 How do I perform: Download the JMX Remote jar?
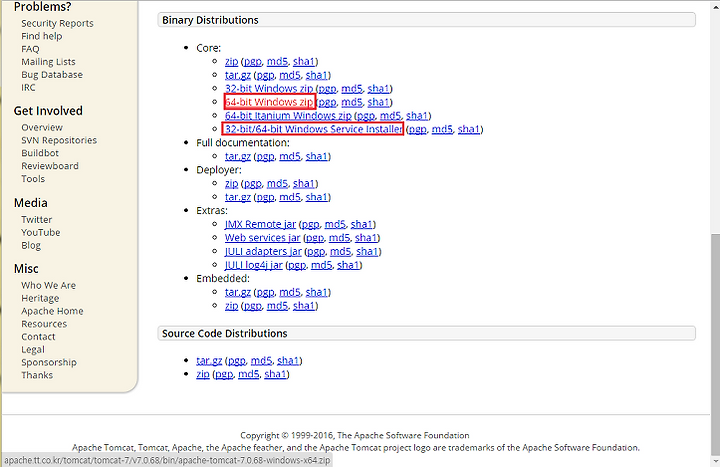pos(260,224)
